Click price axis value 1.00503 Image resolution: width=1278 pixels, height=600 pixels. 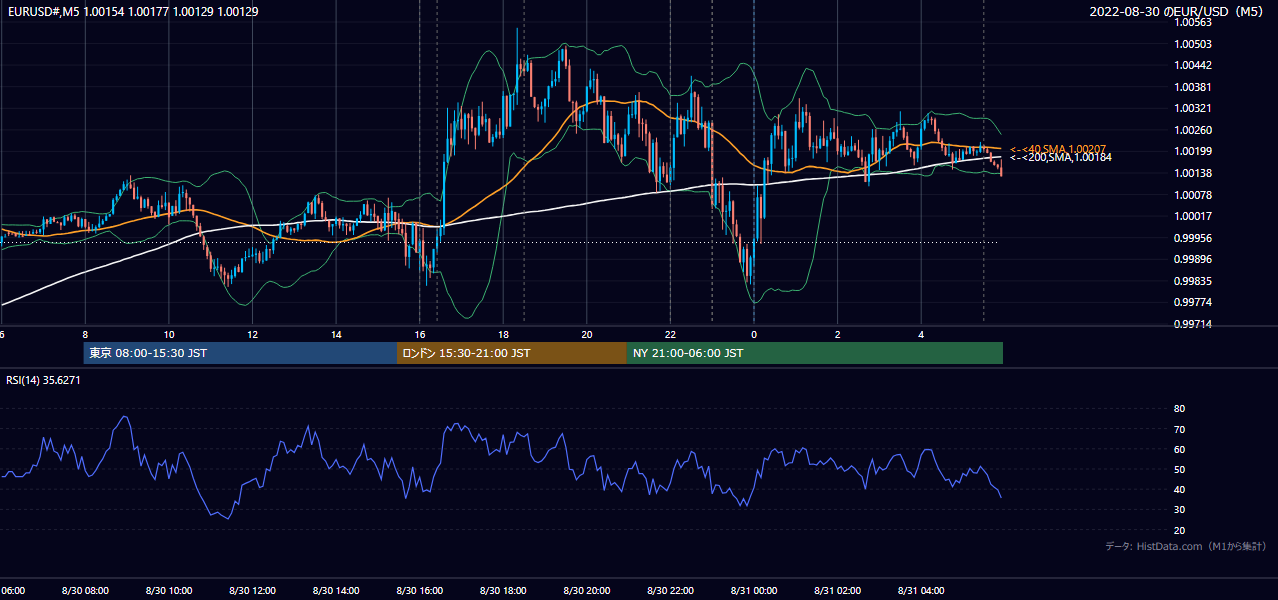pyautogui.click(x=1194, y=44)
